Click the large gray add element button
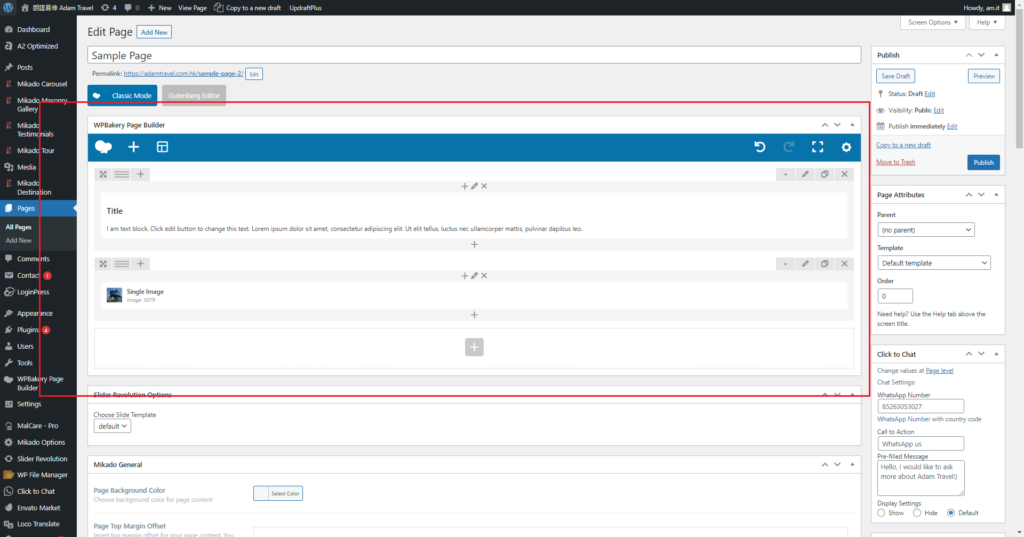Image resolution: width=1024 pixels, height=537 pixels. [474, 347]
